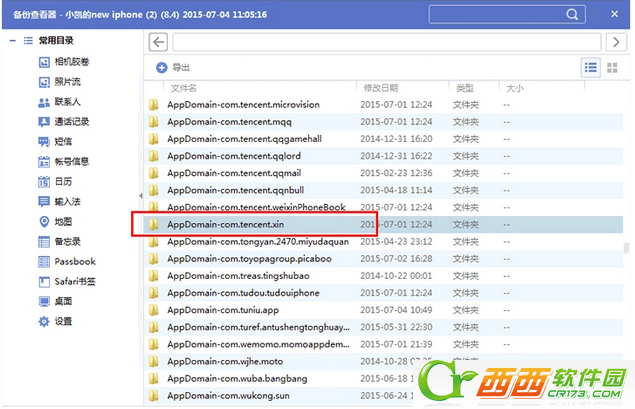Click date 2015-04-23 23:12 cell
This screenshot has width=635, height=409.
click(396, 242)
